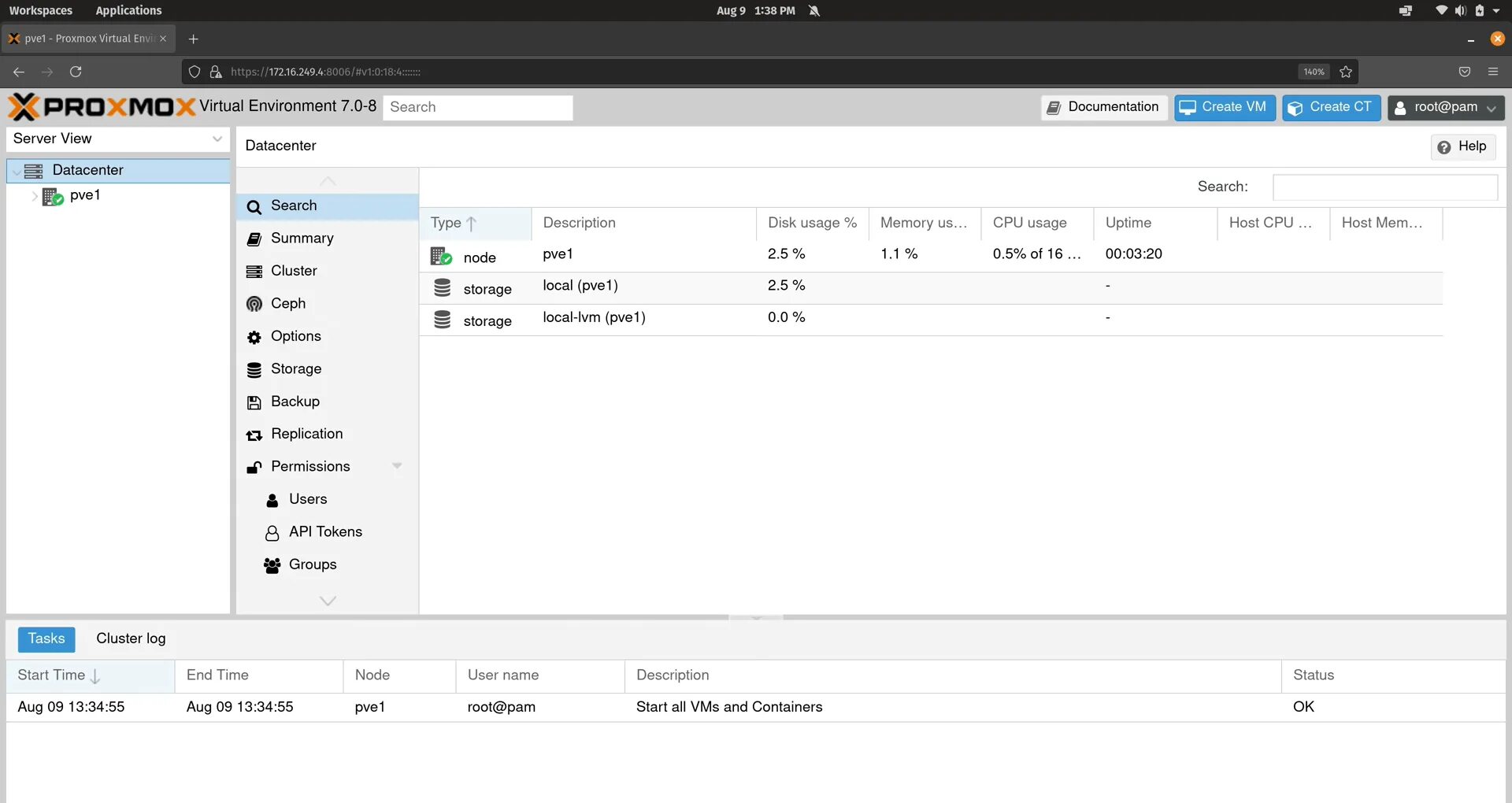The image size is (1512, 803).
Task: Click the Replication arrows icon
Action: click(x=254, y=435)
